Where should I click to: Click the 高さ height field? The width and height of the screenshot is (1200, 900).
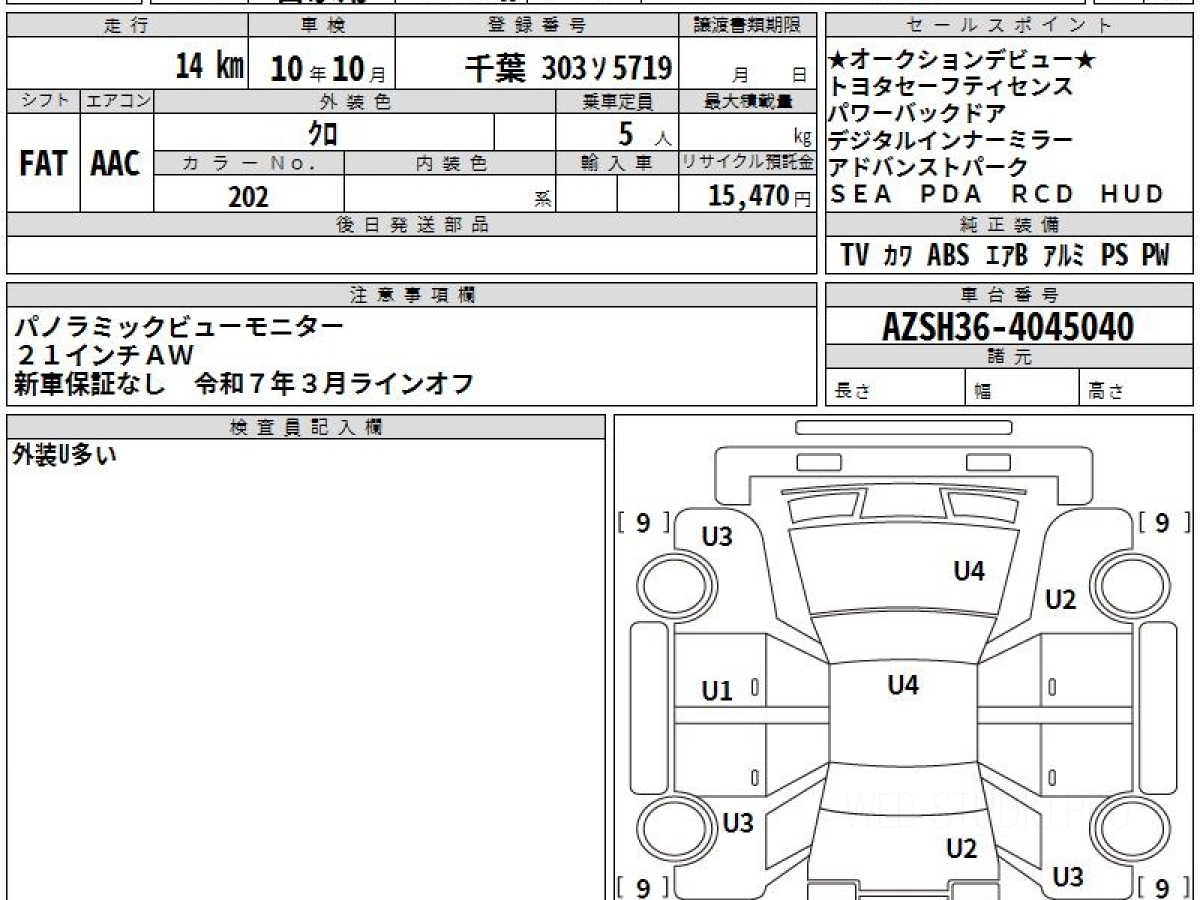click(1137, 388)
